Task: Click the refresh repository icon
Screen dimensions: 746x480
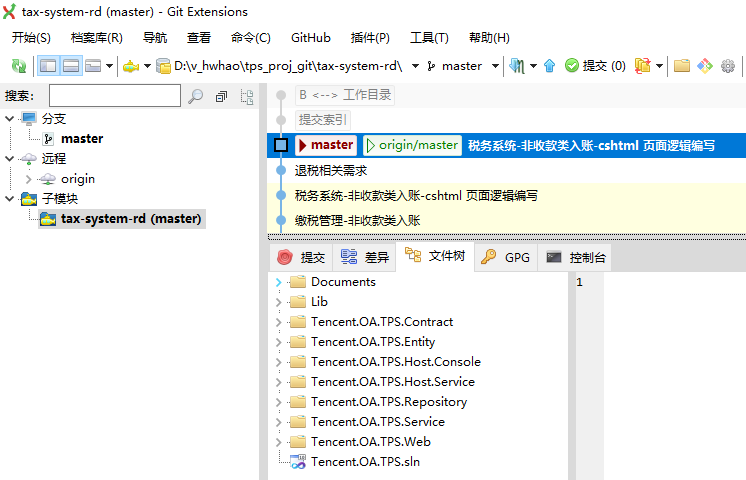Action: point(19,66)
